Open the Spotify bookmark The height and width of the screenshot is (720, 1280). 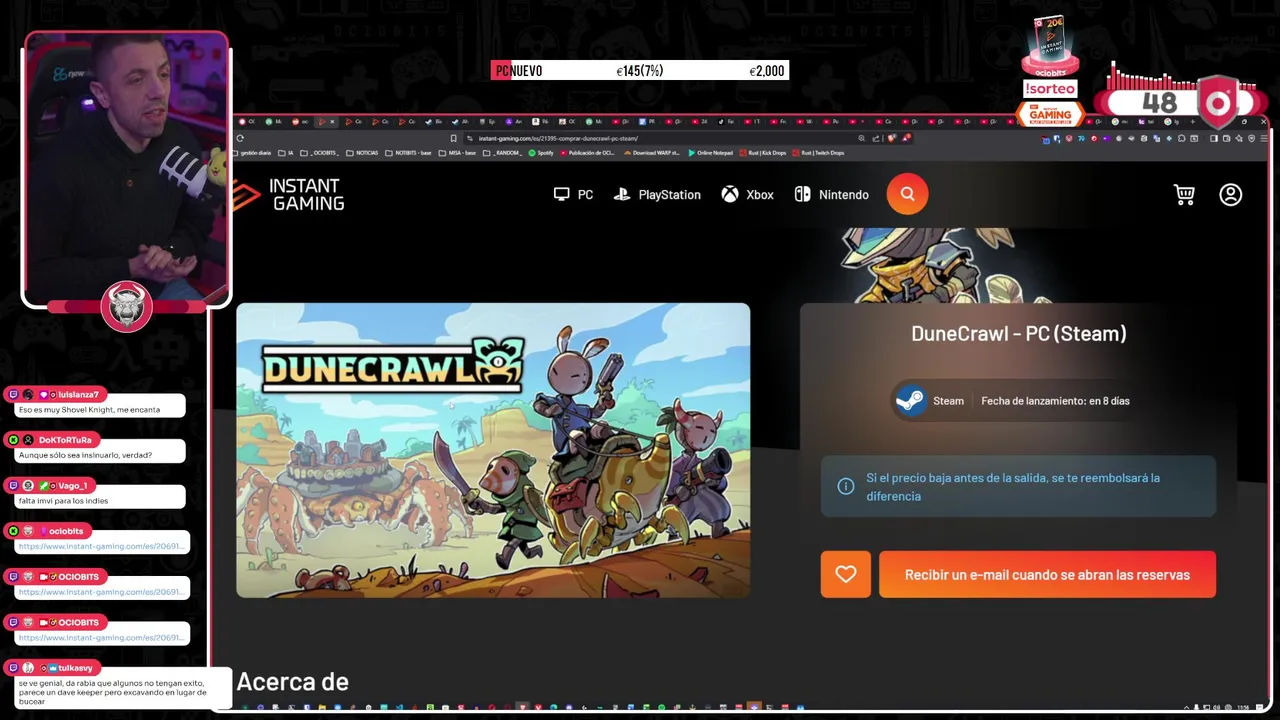pos(541,153)
